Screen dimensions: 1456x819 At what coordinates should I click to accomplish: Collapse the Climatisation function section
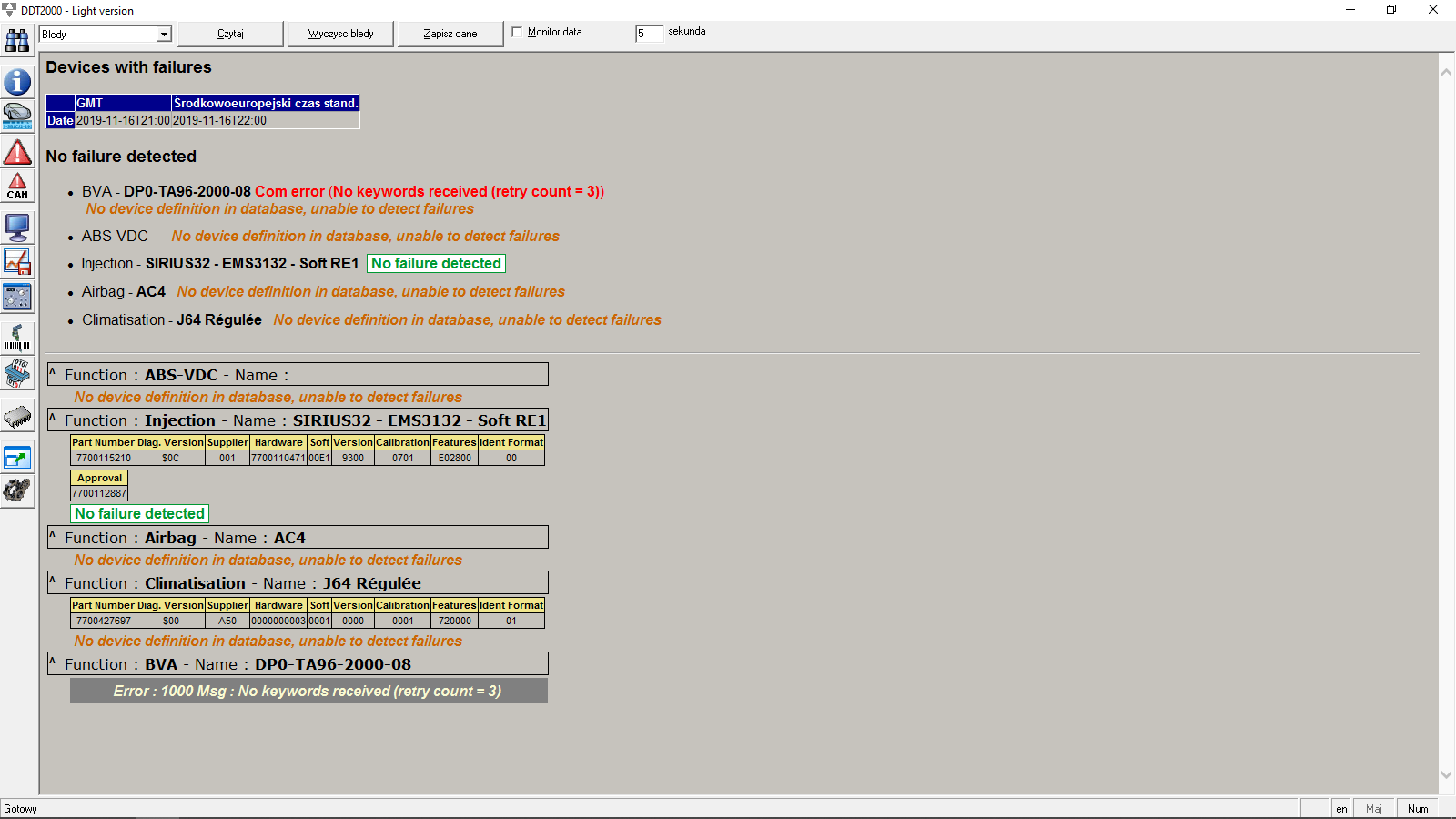(x=52, y=581)
